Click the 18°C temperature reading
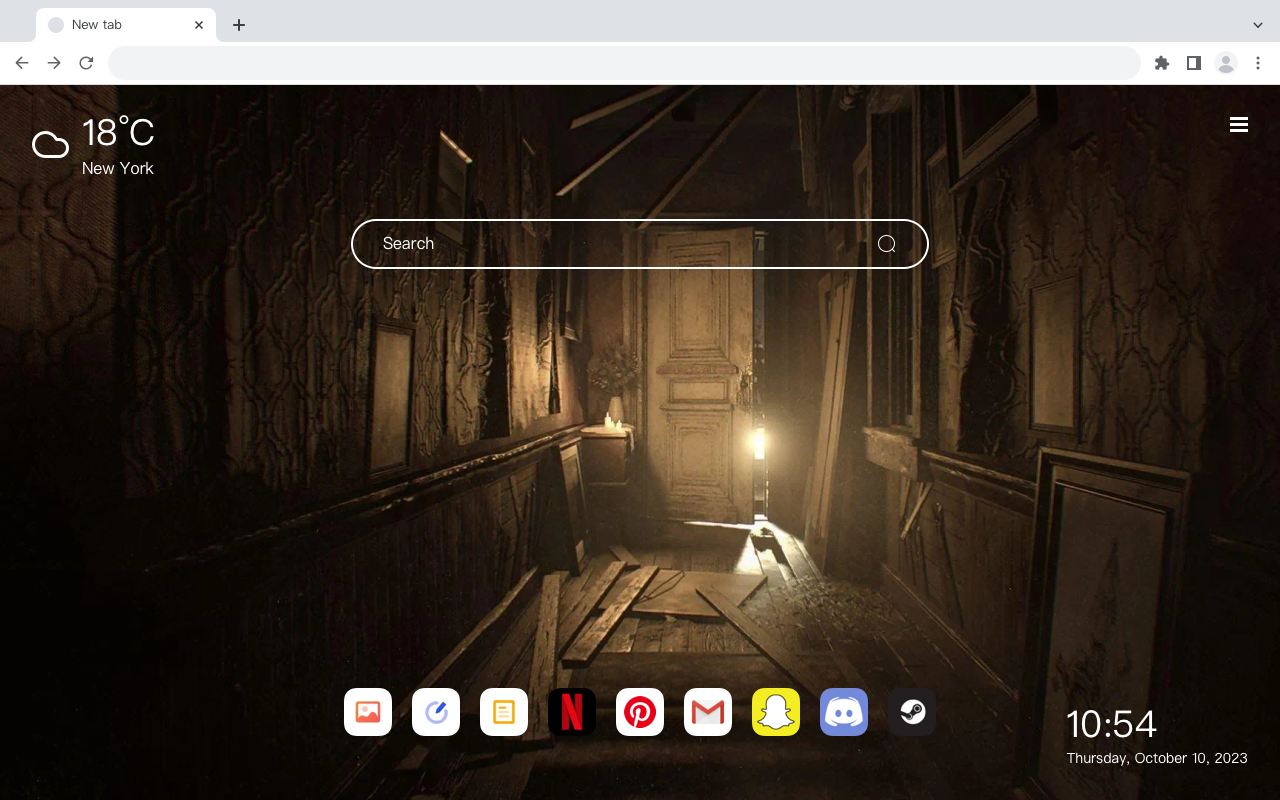The width and height of the screenshot is (1280, 800). [x=118, y=133]
